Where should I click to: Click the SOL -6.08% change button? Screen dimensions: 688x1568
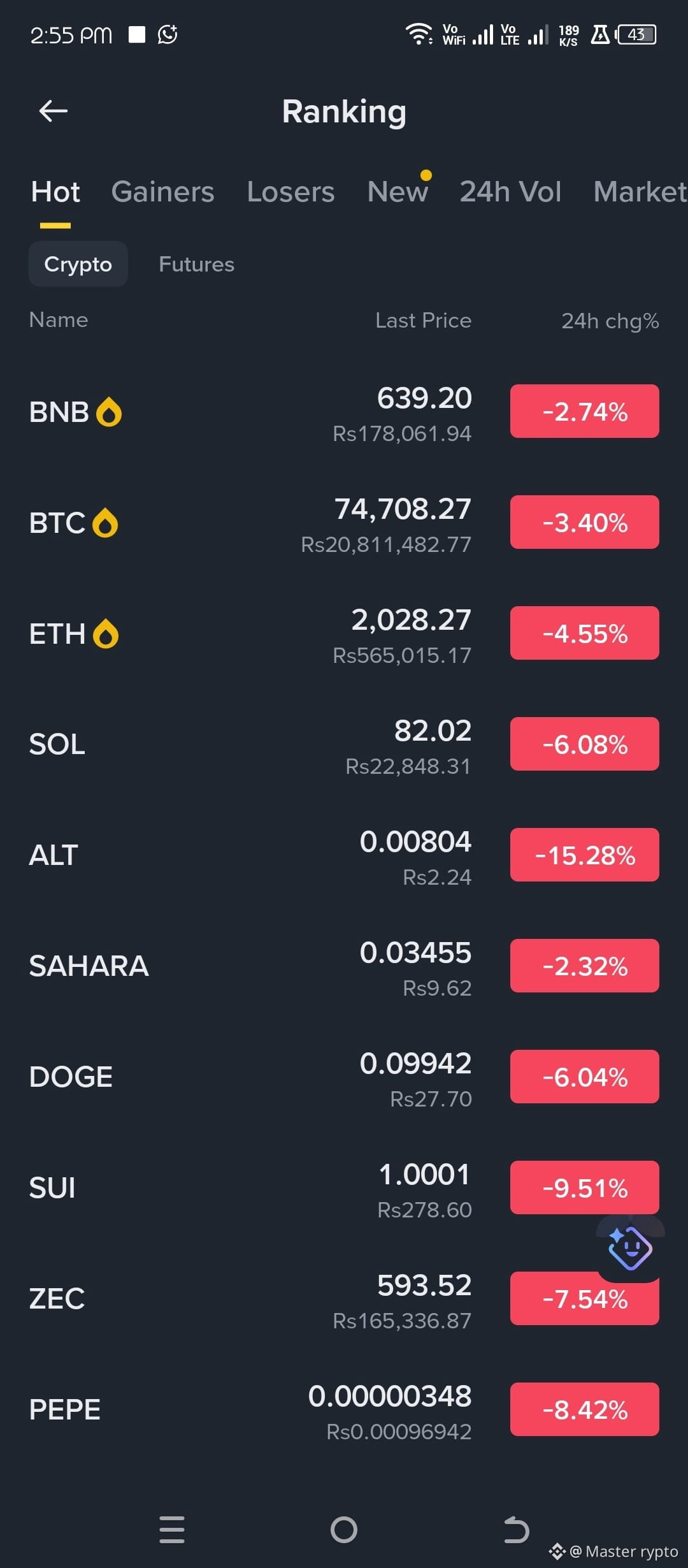[585, 744]
